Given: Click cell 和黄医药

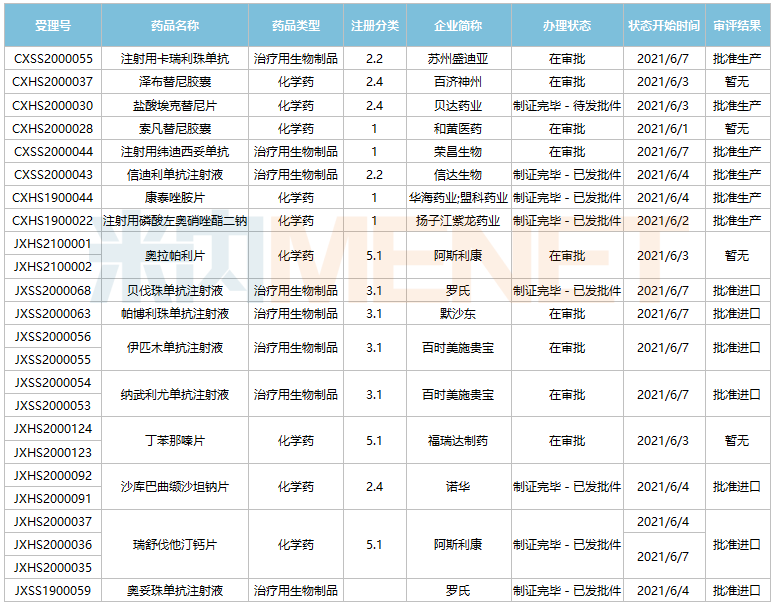Looking at the screenshot, I should pos(458,129).
